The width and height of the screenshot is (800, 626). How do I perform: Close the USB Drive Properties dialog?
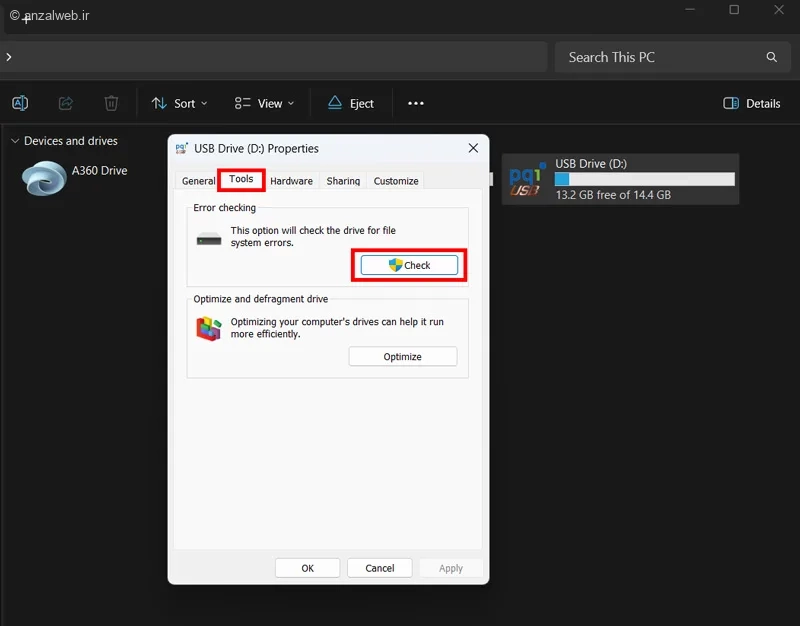[473, 148]
